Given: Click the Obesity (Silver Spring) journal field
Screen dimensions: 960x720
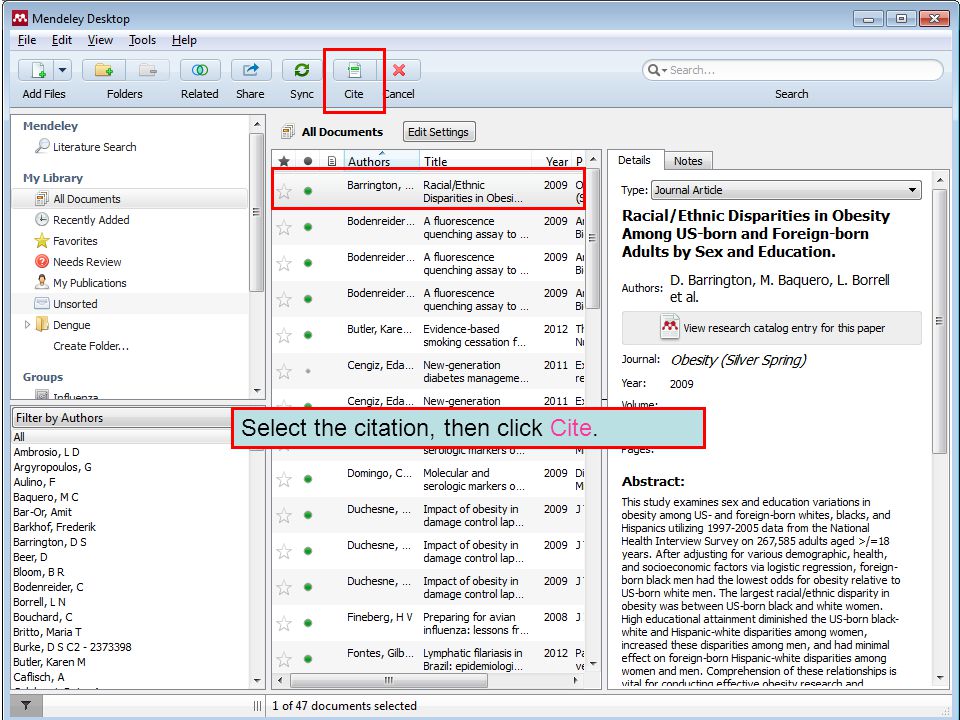Looking at the screenshot, I should (738, 360).
